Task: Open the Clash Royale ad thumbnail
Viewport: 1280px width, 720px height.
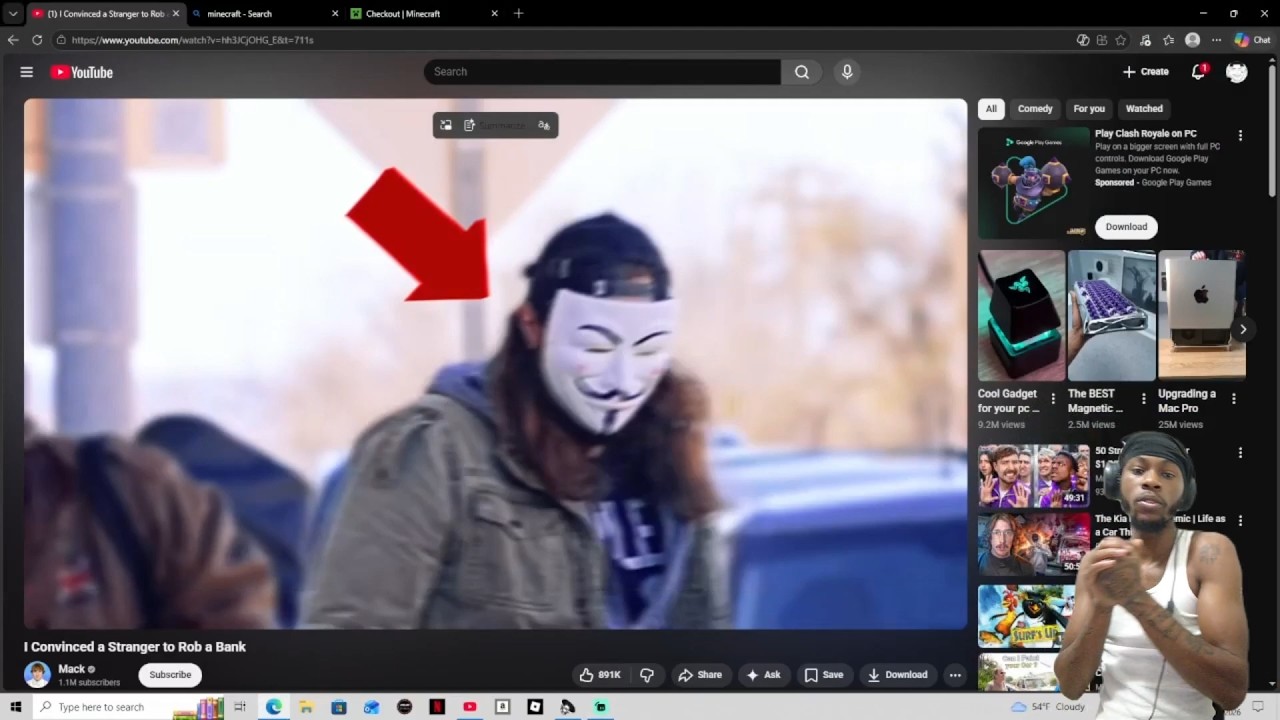Action: (x=1033, y=183)
